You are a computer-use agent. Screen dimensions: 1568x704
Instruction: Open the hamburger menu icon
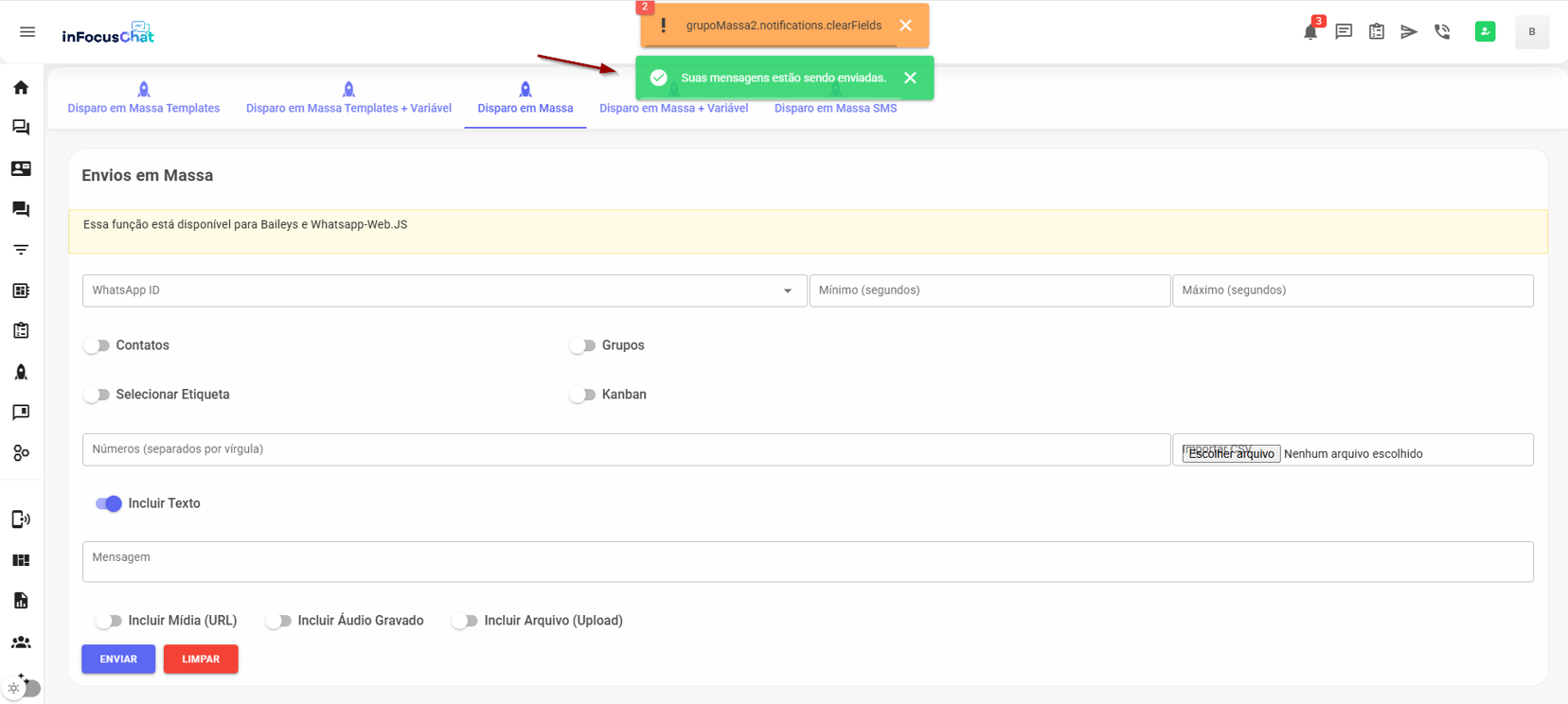(27, 32)
